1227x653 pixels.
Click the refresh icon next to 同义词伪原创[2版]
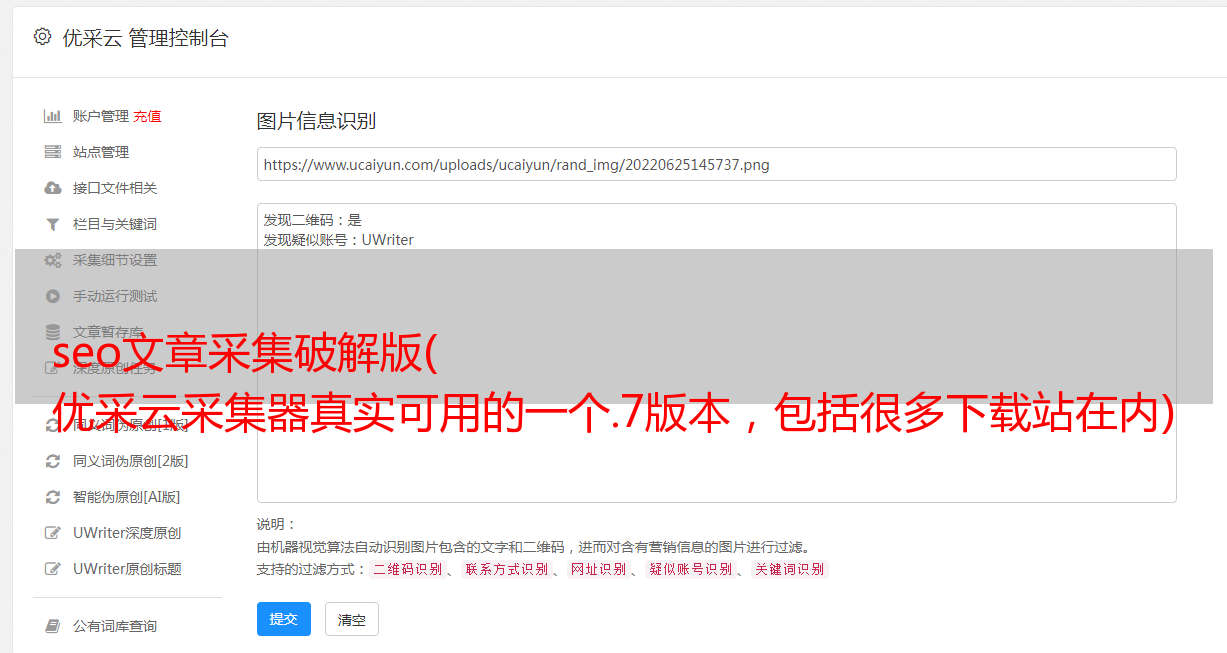[53, 461]
